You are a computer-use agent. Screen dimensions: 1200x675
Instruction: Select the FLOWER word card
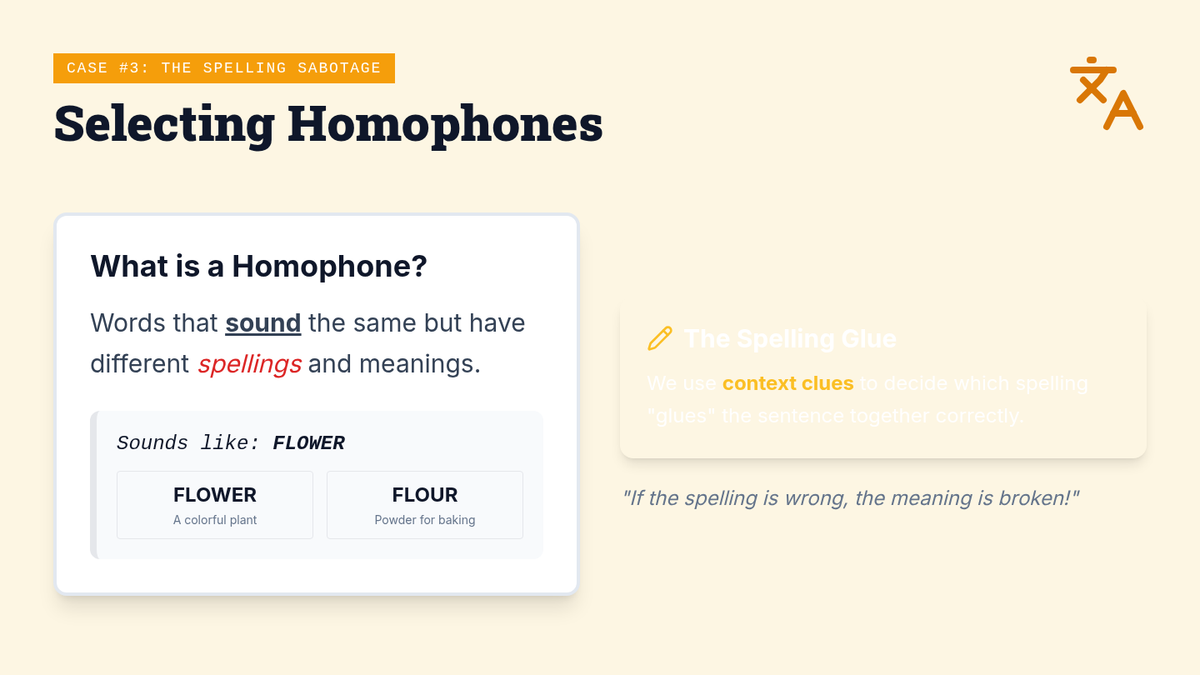(215, 505)
